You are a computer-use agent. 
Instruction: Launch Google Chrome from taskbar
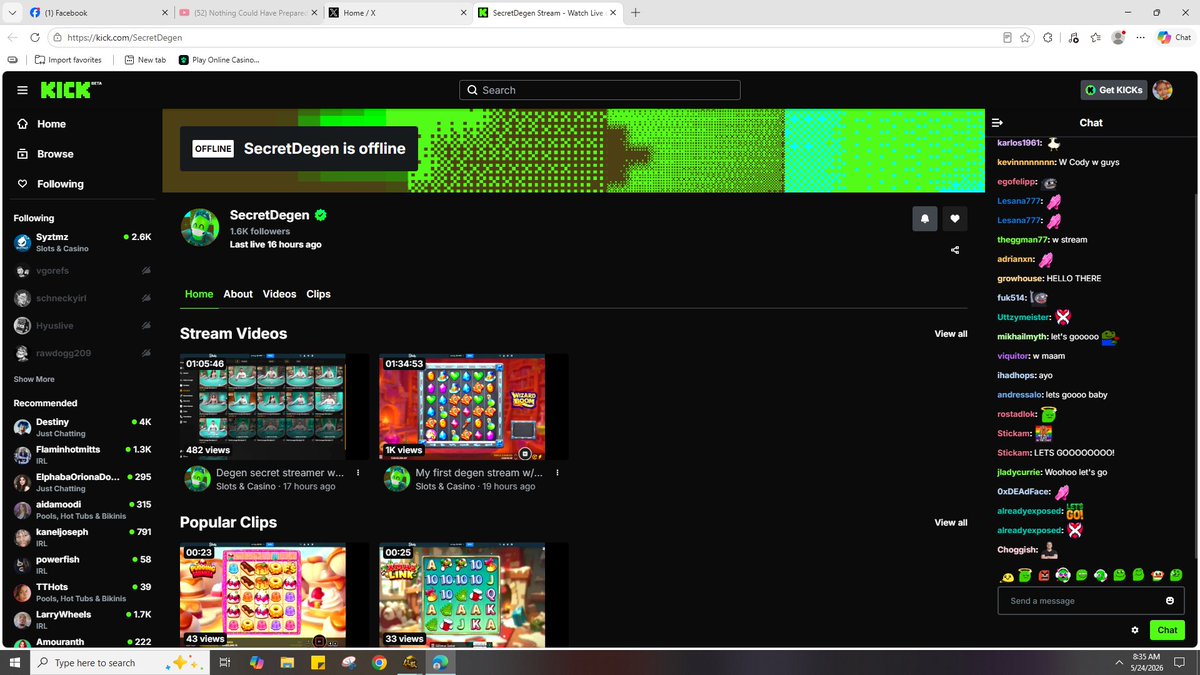click(379, 662)
